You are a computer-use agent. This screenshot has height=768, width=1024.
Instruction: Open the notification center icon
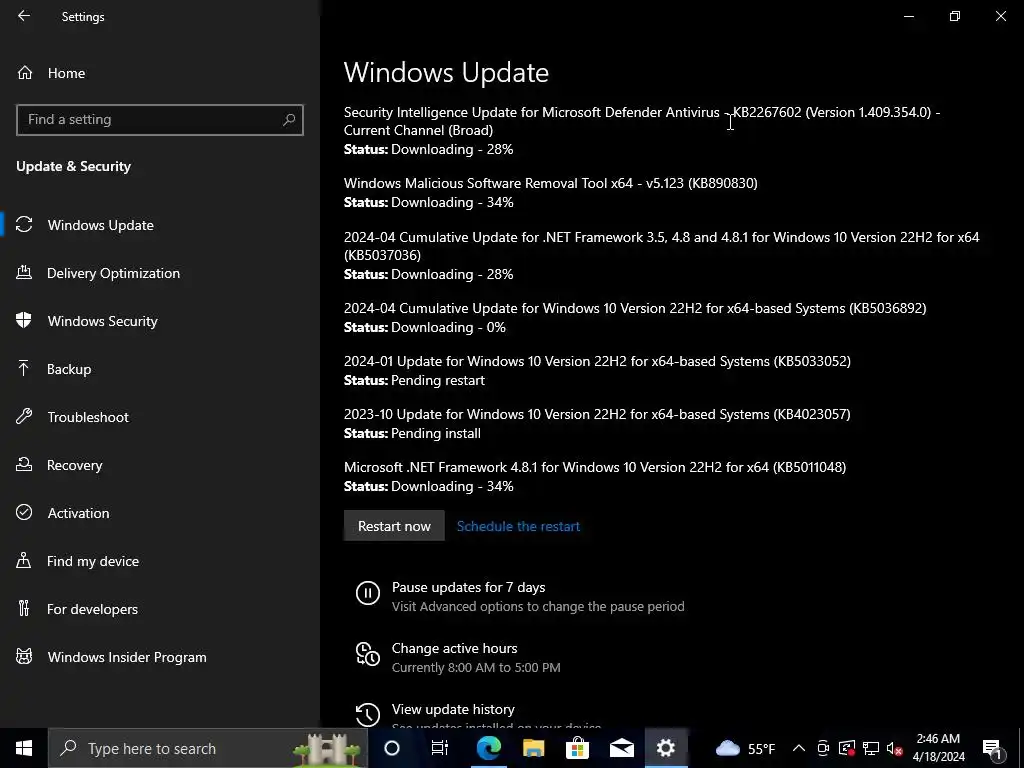pyautogui.click(x=992, y=749)
